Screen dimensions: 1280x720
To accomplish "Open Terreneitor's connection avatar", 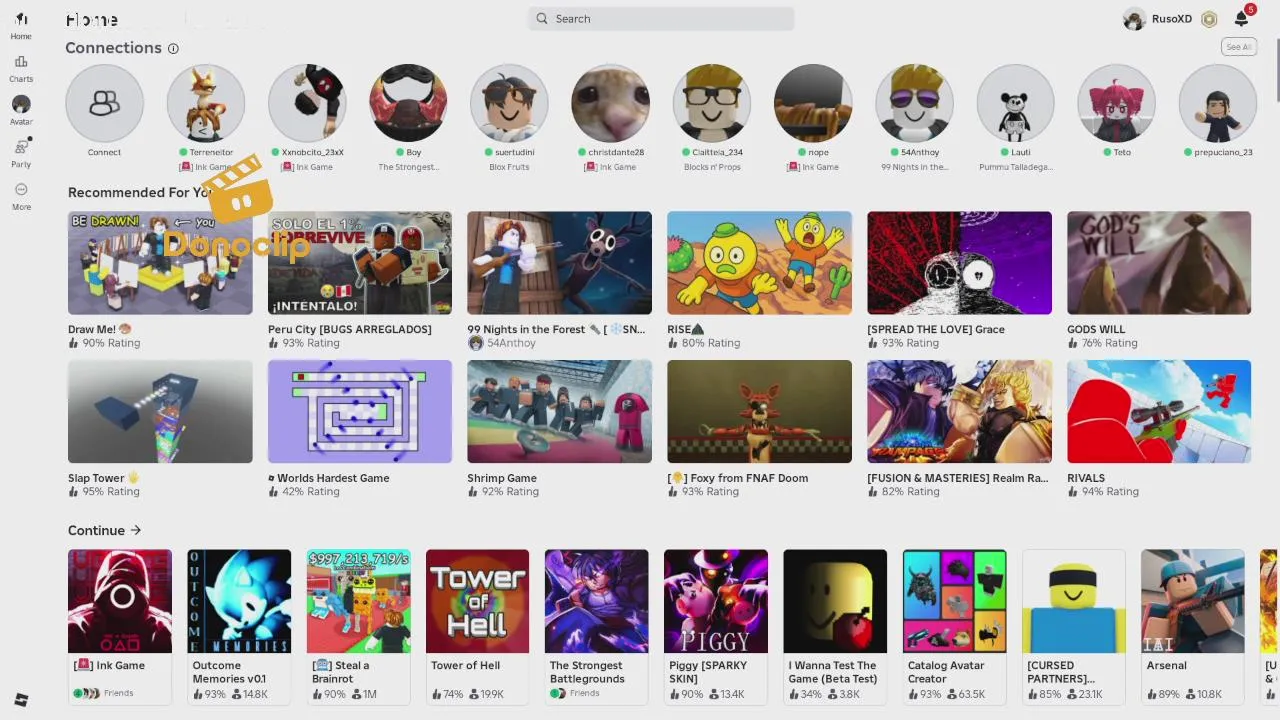I will 205,103.
